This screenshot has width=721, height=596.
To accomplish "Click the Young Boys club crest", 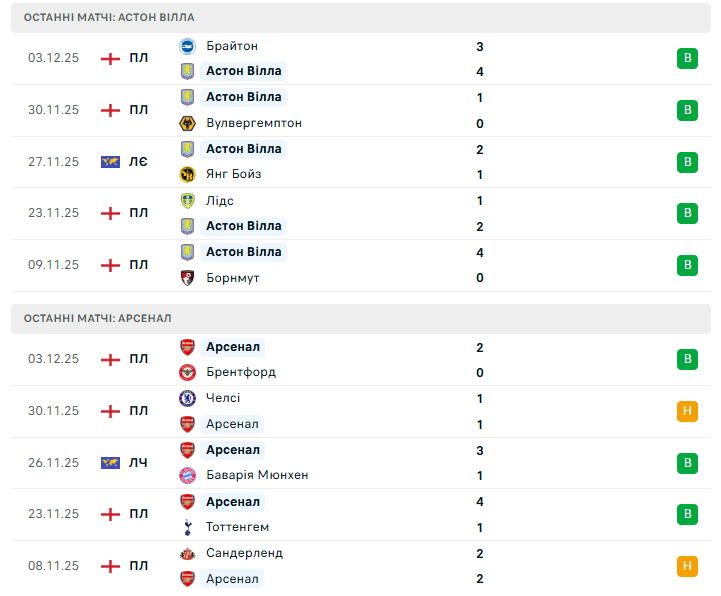I will click(187, 175).
